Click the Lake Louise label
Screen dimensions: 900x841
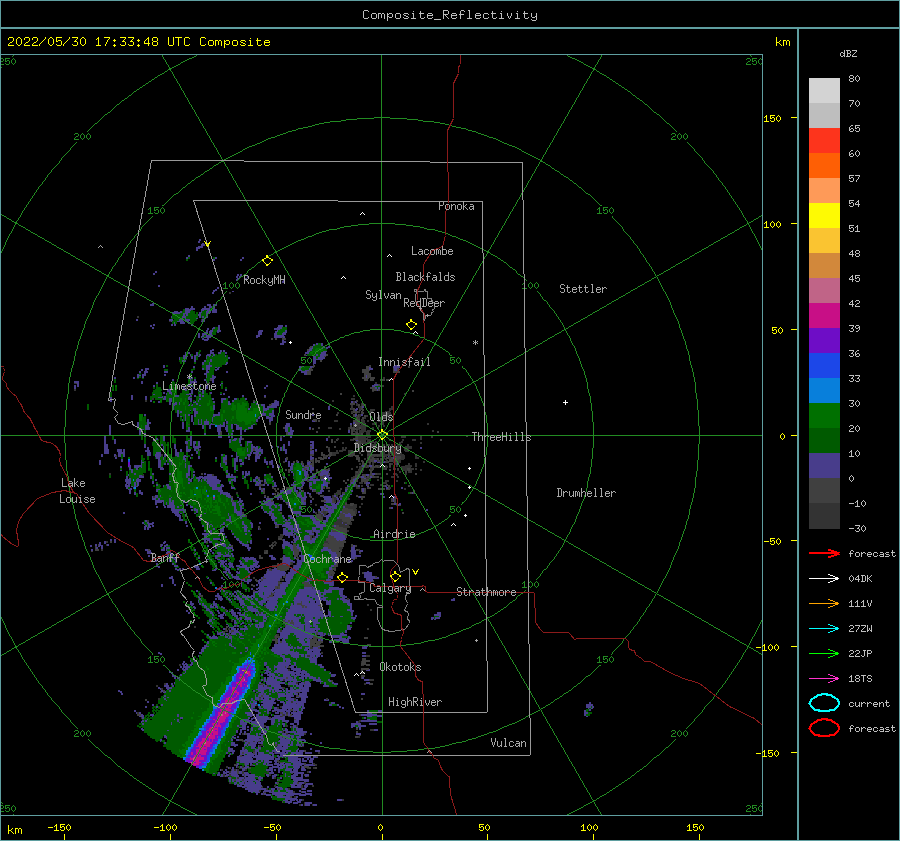[77, 491]
